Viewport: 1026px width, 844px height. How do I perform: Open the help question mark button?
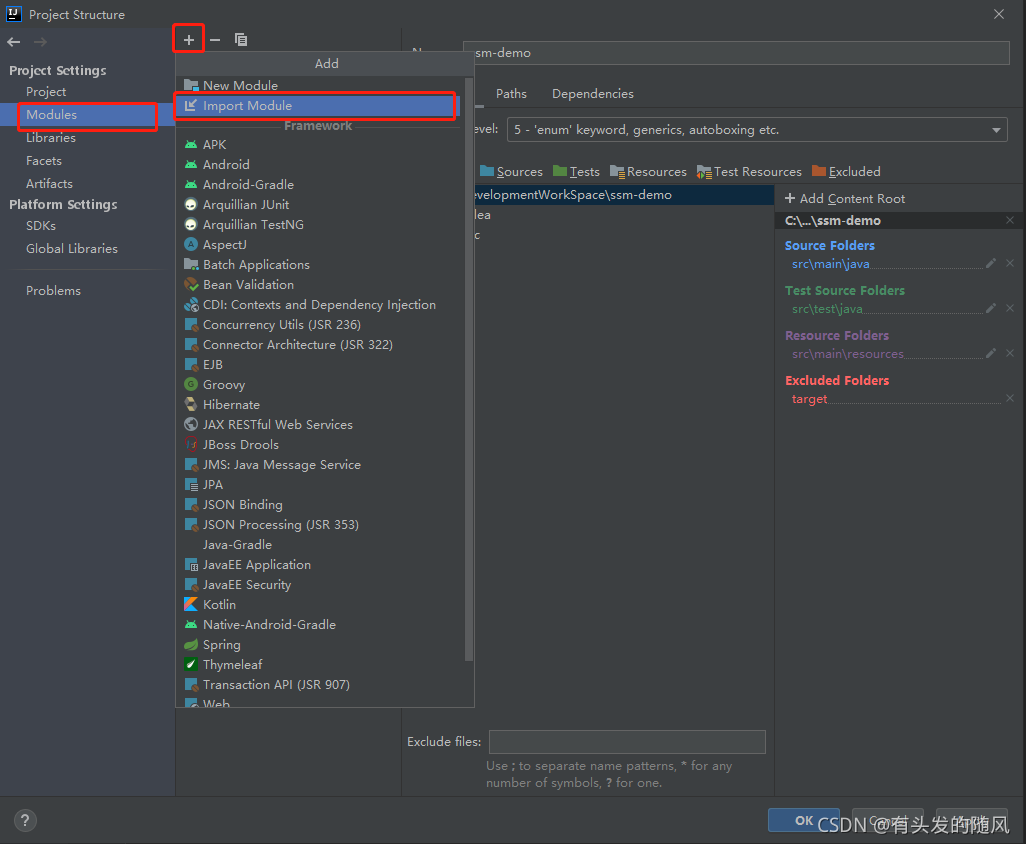[x=25, y=820]
